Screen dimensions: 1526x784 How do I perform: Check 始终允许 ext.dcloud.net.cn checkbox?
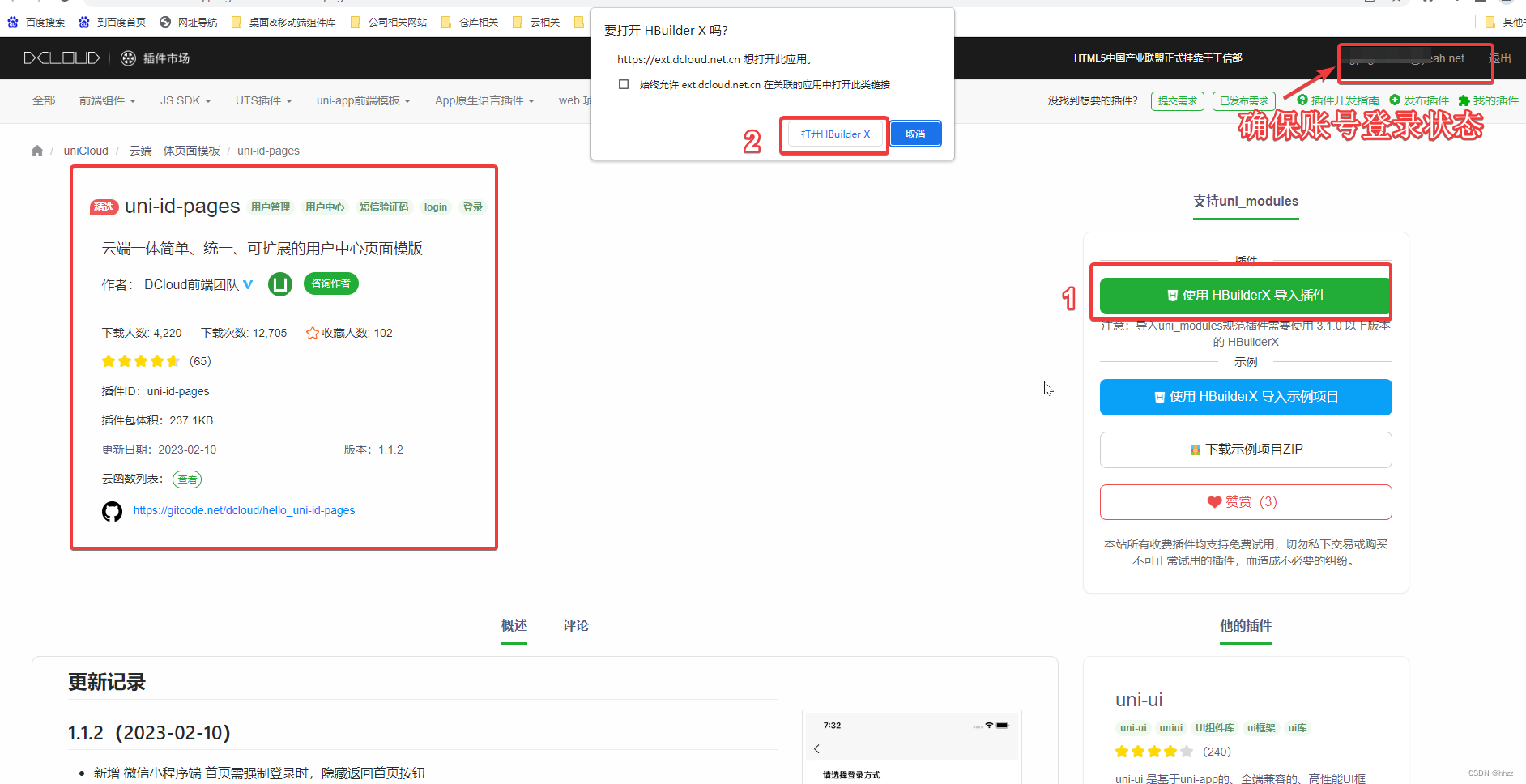[x=624, y=84]
